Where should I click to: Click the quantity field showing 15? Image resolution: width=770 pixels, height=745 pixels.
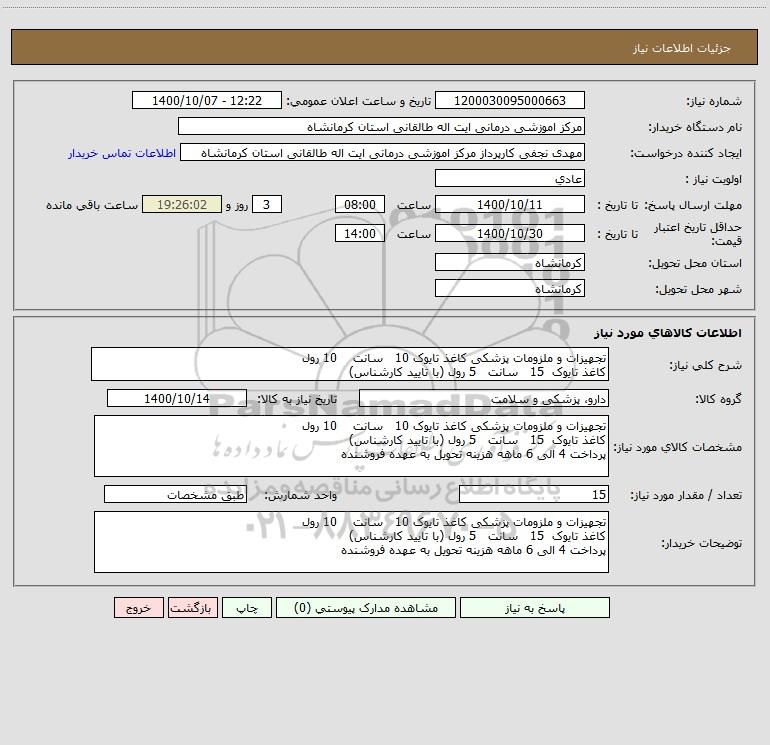point(534,495)
